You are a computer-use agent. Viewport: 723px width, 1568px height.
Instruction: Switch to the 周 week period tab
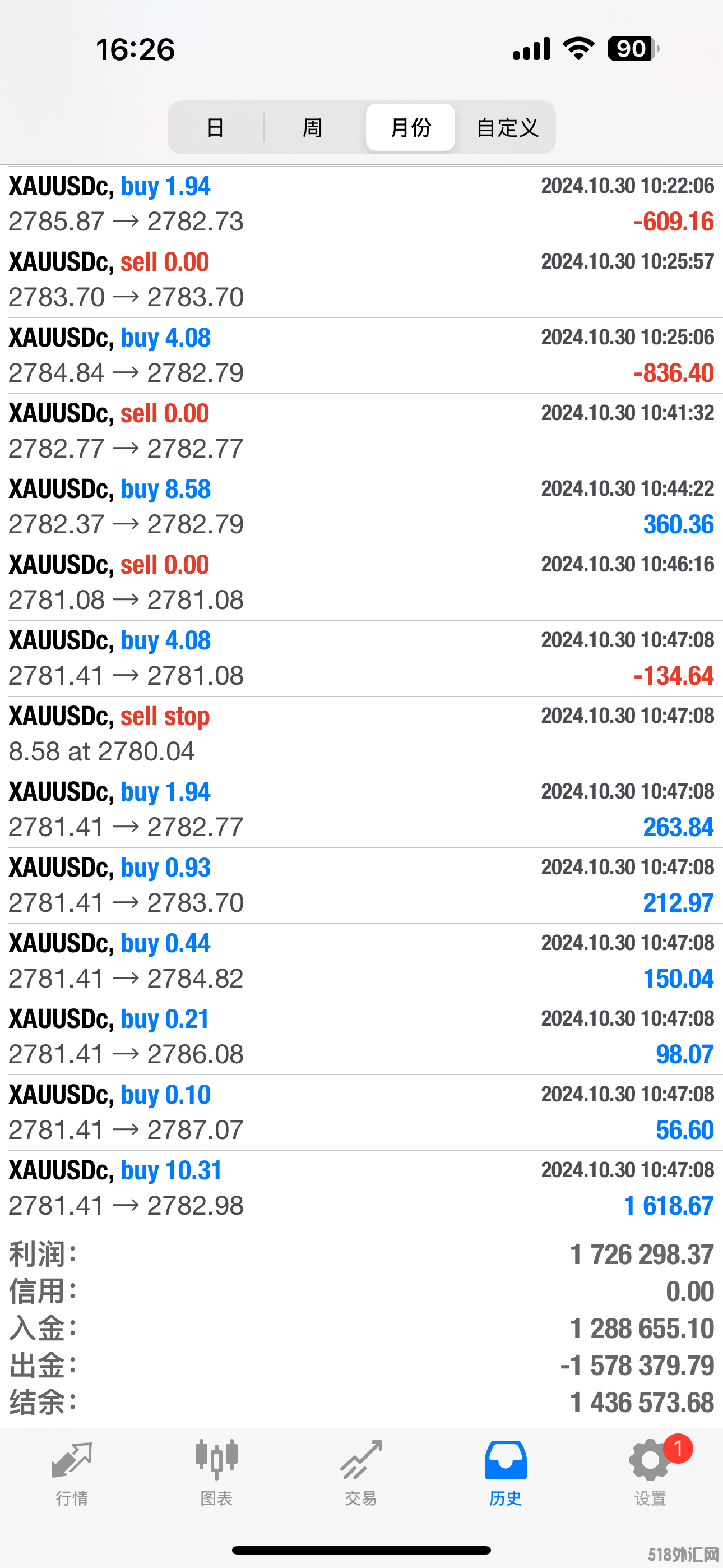(x=312, y=128)
